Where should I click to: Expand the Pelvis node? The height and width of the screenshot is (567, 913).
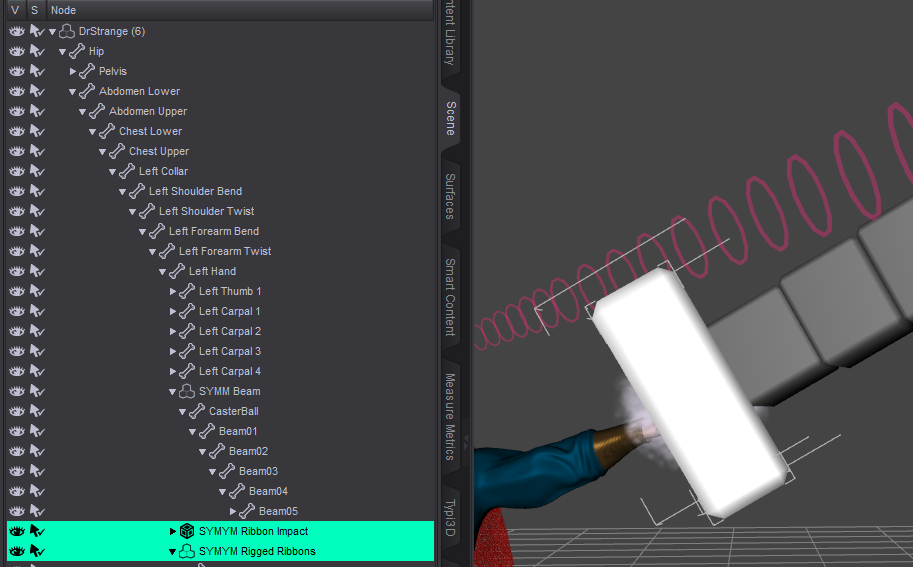pos(73,71)
